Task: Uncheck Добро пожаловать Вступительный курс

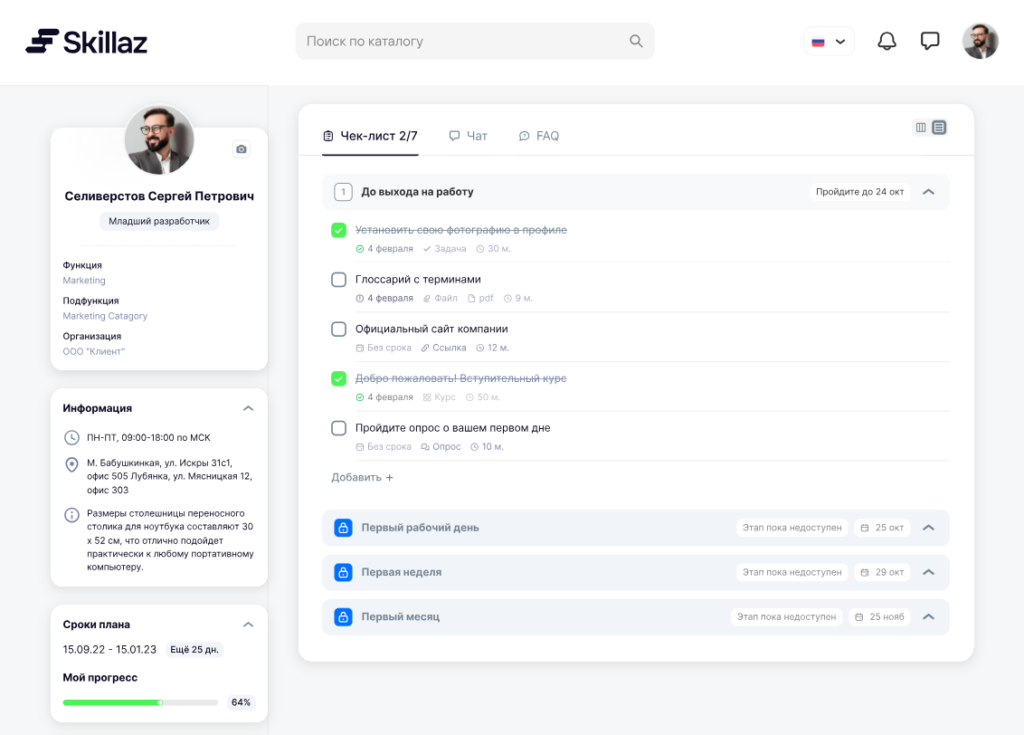Action: coord(338,378)
